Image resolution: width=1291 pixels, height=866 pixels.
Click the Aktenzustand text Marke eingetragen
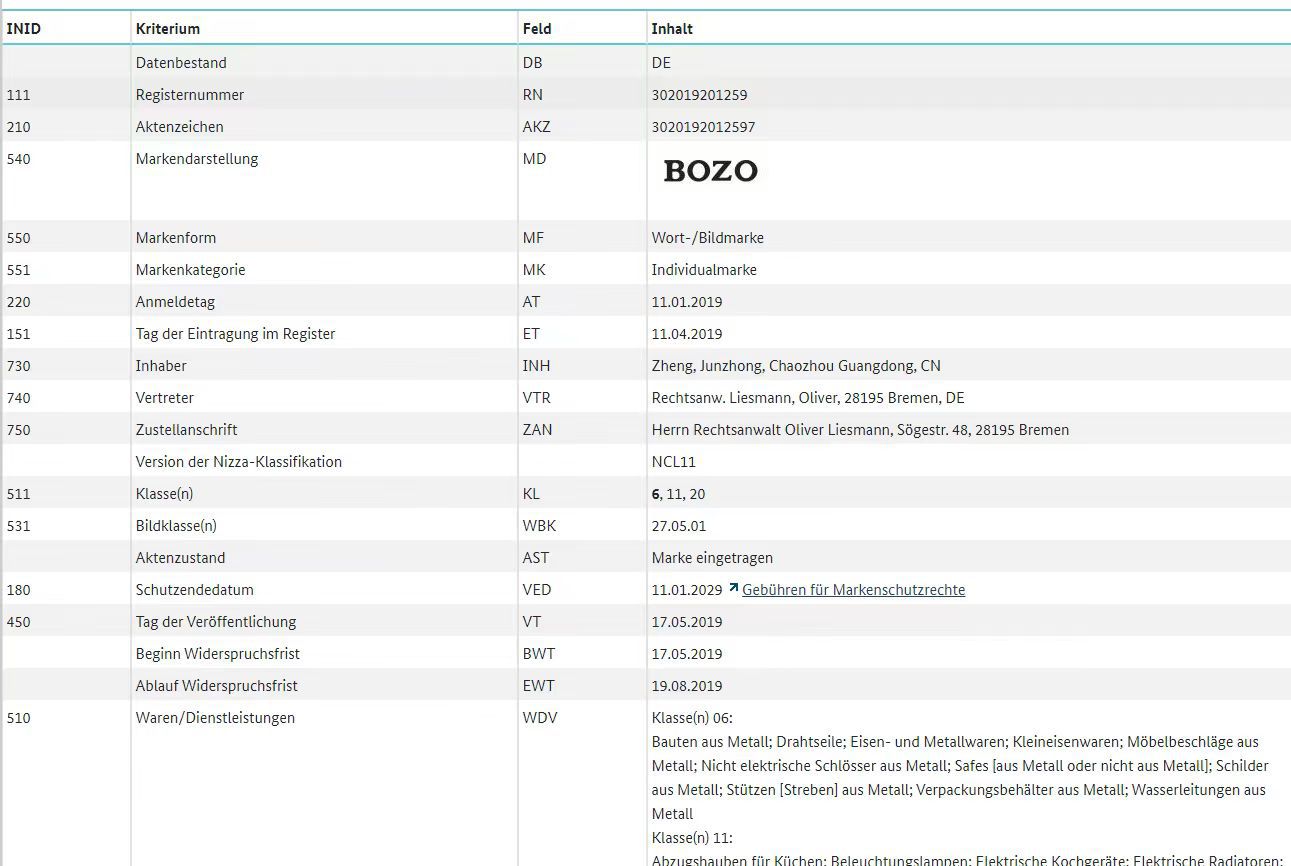tap(712, 558)
